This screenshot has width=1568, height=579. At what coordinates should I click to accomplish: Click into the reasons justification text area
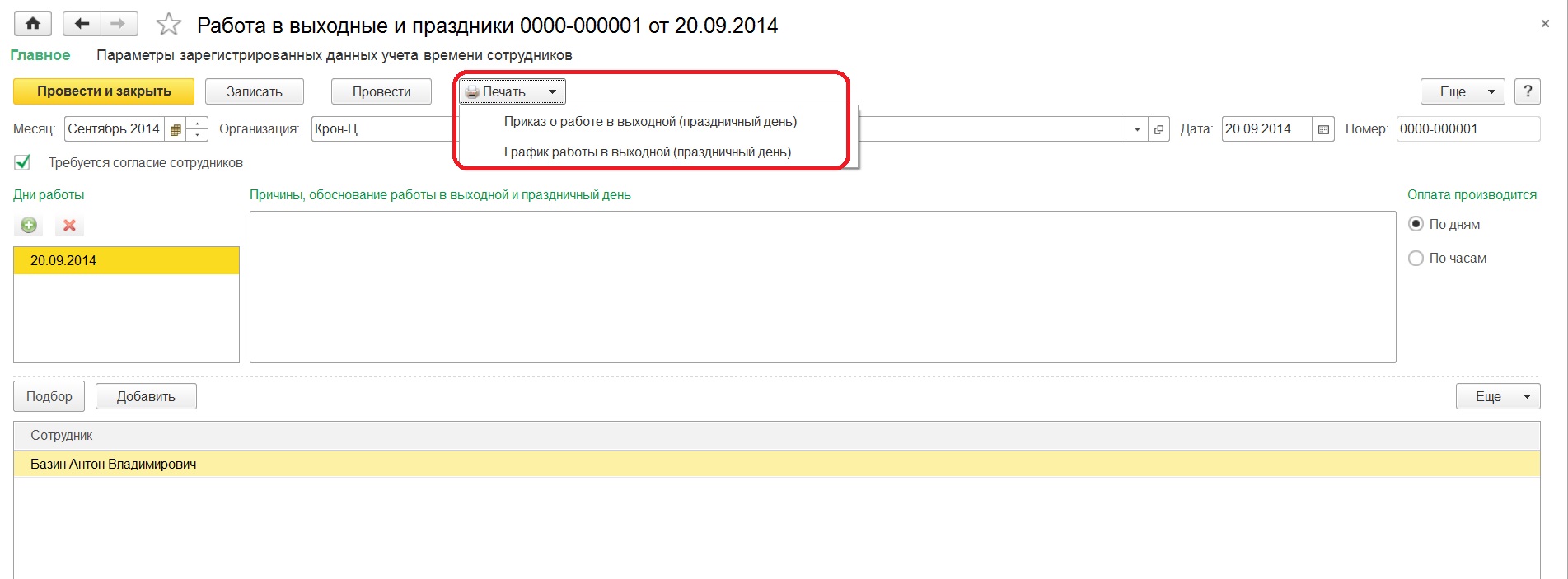[822, 287]
